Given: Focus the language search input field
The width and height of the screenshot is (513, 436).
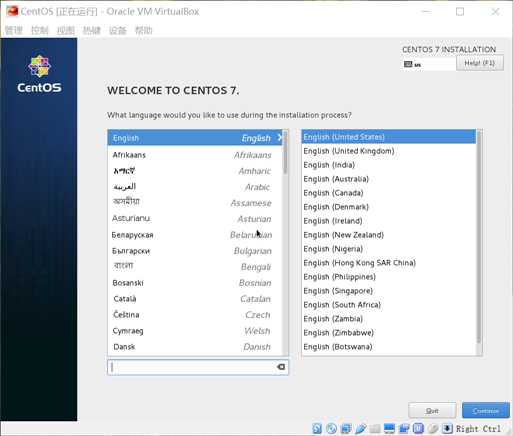Looking at the screenshot, I should [198, 367].
